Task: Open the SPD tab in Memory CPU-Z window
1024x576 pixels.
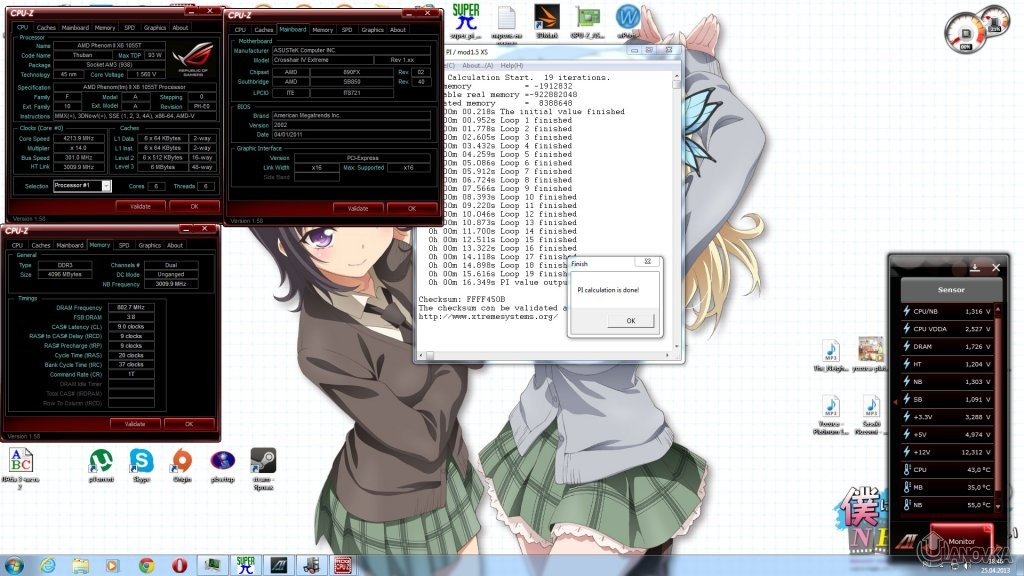Action: pos(124,245)
